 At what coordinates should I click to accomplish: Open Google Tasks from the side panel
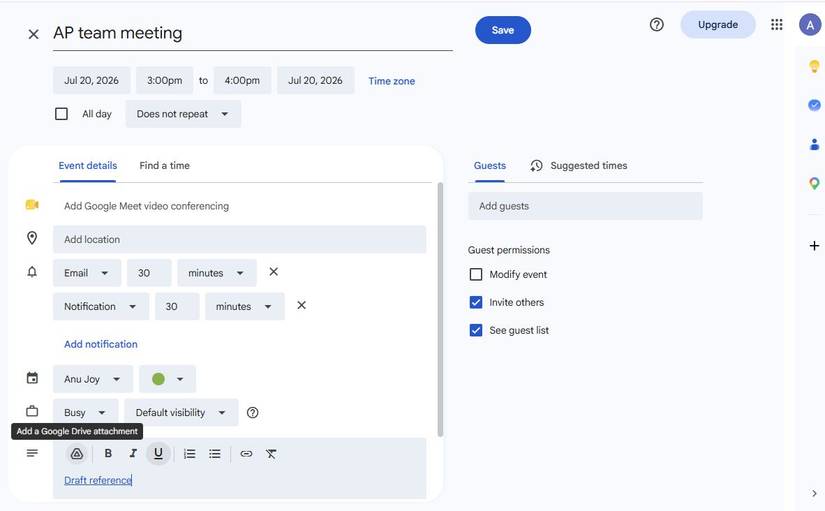814,105
